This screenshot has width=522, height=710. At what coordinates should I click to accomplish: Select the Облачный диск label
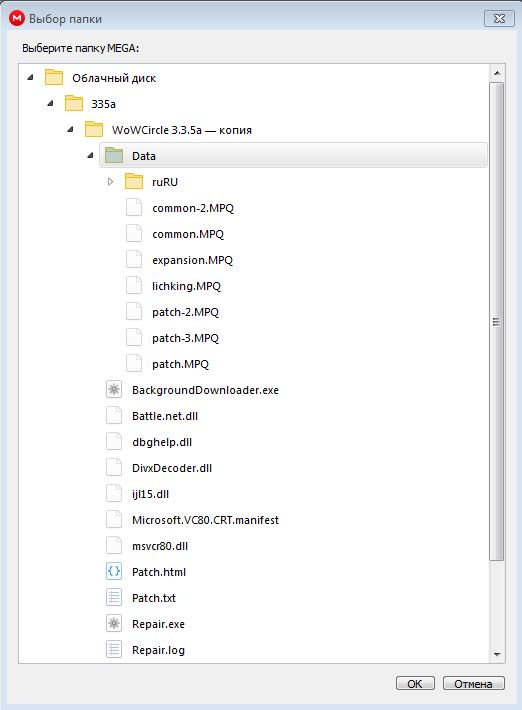[114, 78]
